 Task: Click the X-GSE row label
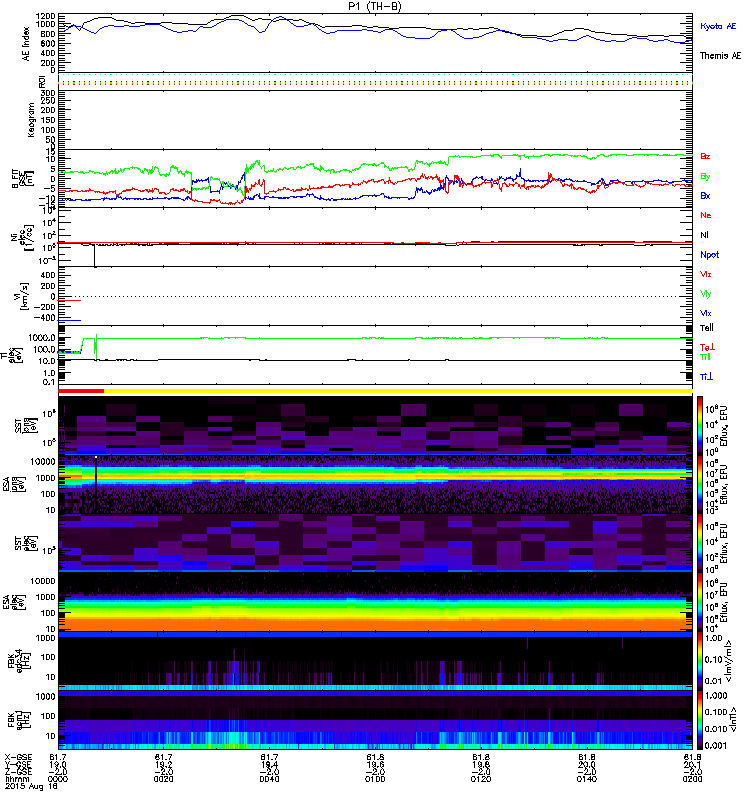click(x=18, y=758)
